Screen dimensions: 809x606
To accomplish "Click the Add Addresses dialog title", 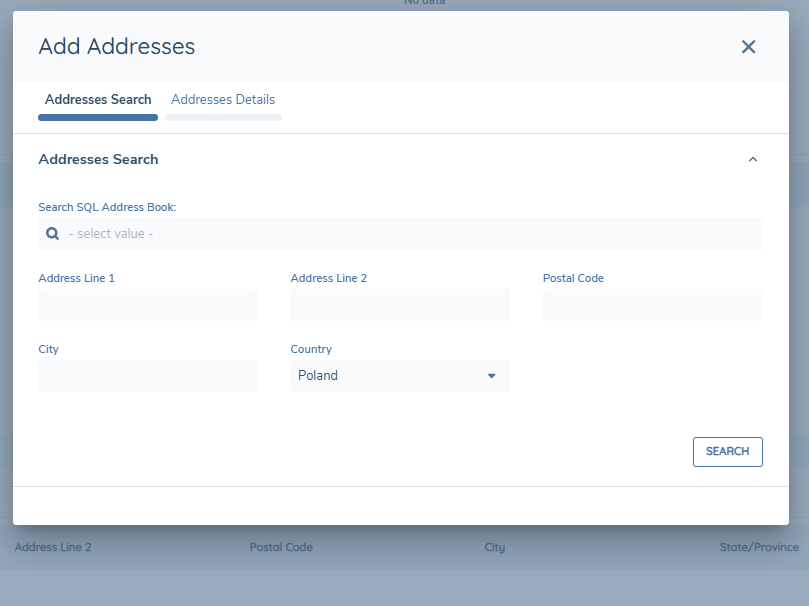I will pos(117,46).
